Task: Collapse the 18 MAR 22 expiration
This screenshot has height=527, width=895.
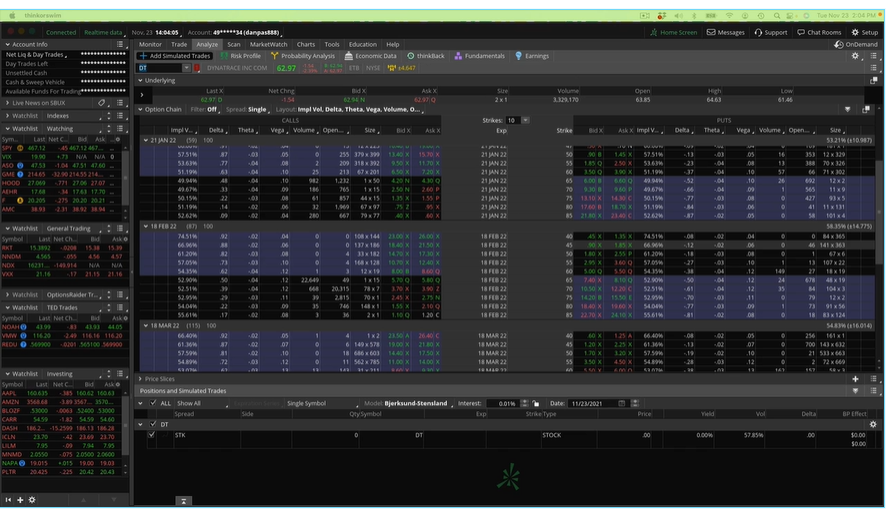Action: [146, 325]
